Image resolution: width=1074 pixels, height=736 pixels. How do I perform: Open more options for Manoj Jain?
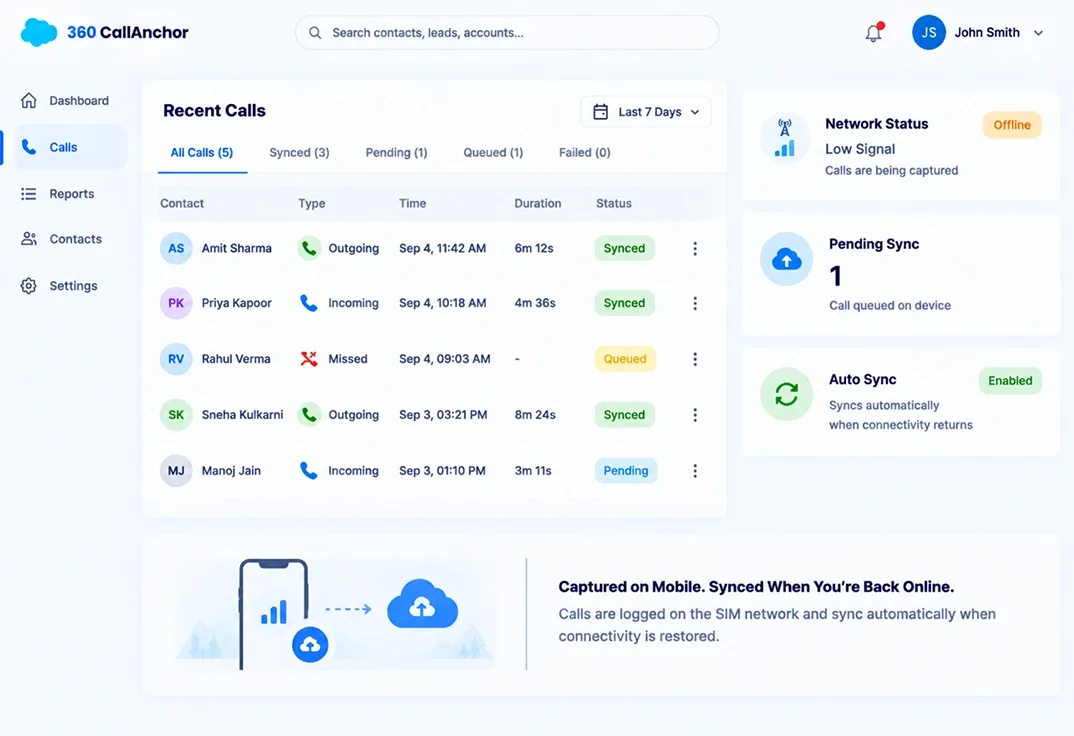coord(695,471)
